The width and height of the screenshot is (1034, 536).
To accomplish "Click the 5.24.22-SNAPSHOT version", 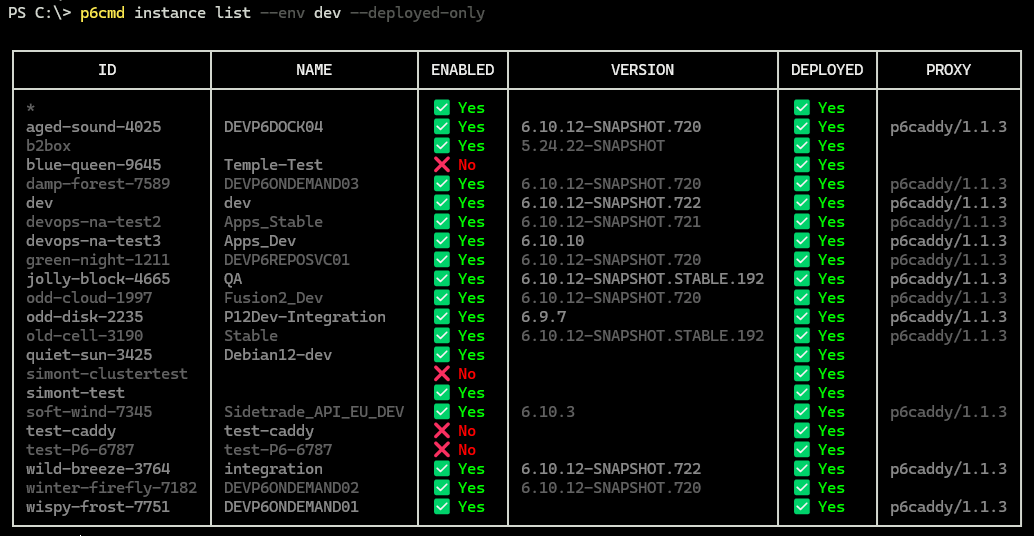I will [x=593, y=146].
